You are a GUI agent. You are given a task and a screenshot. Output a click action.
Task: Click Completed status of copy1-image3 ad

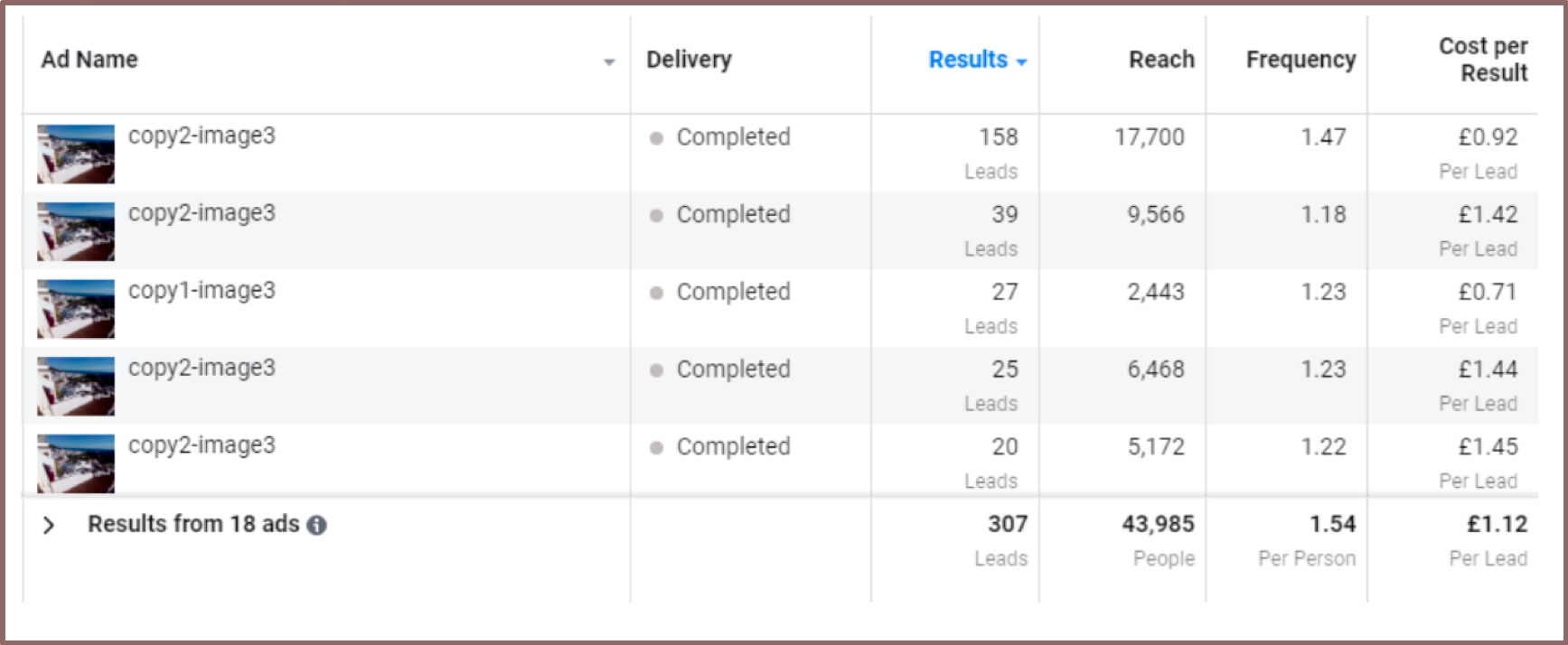pos(733,292)
